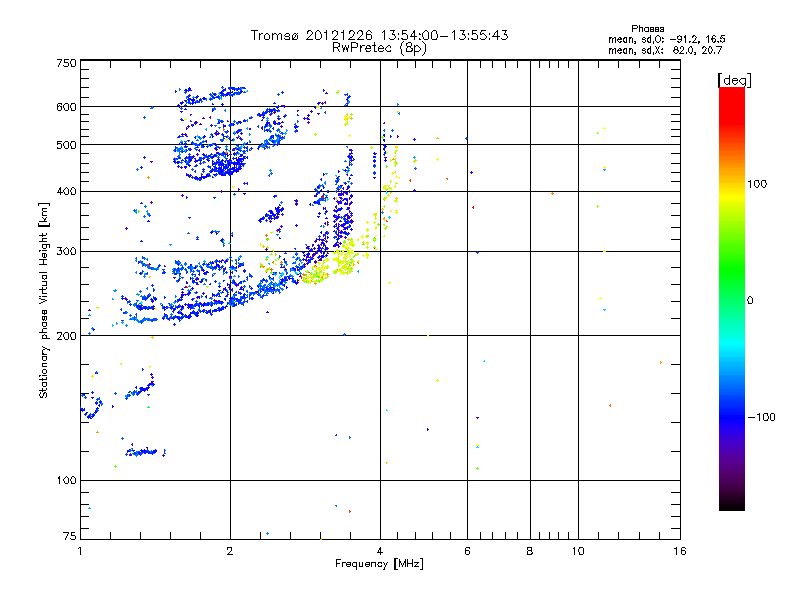Click the '600' height axis label
Viewport: 800px width, 600px height.
(66, 107)
